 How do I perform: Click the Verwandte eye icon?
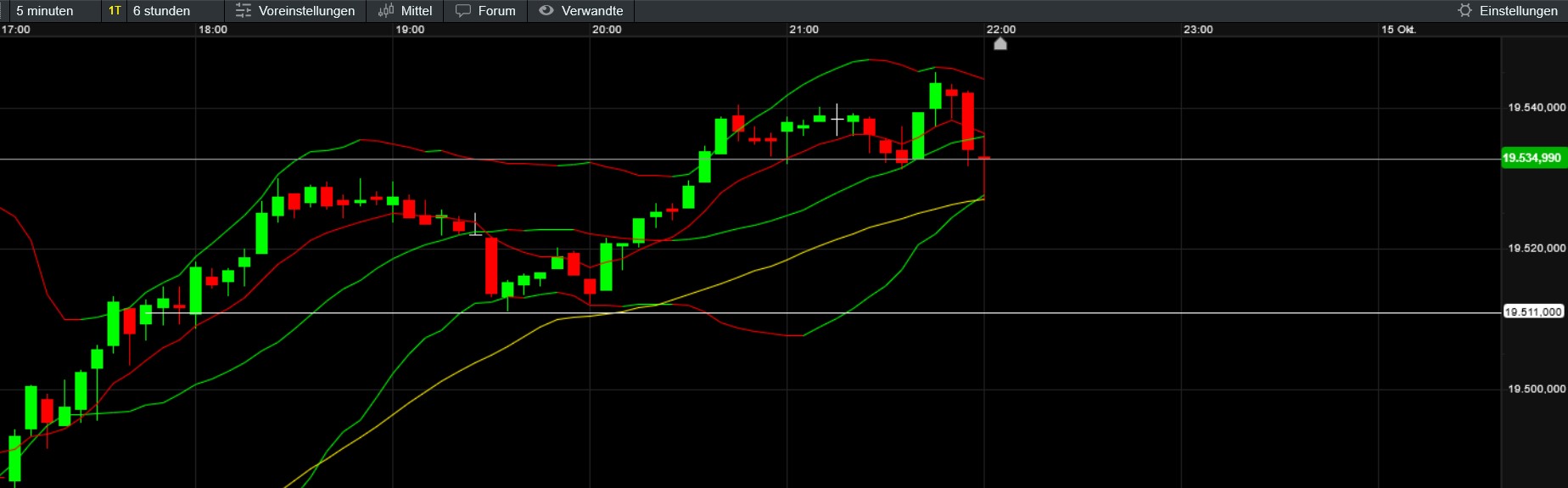point(546,10)
